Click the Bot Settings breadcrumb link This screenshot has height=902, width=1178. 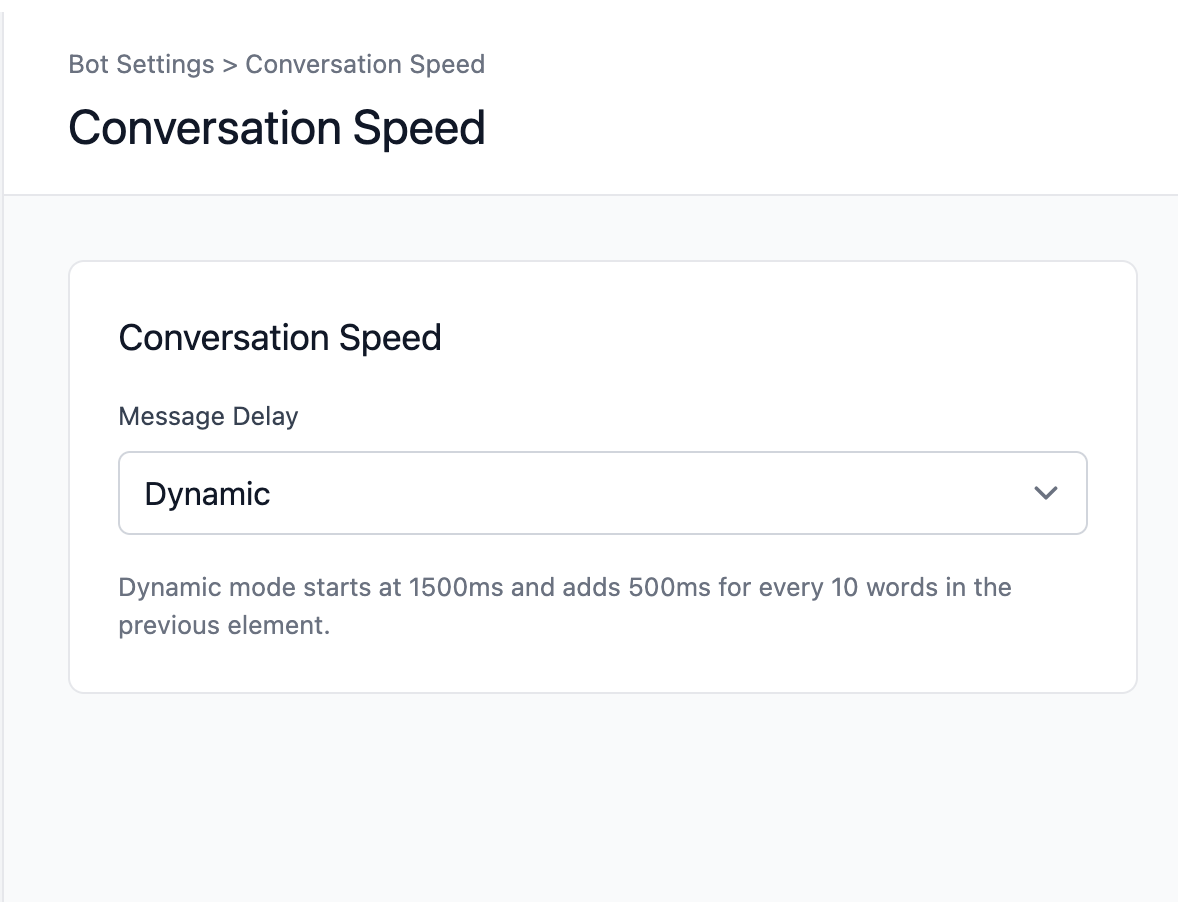[141, 65]
